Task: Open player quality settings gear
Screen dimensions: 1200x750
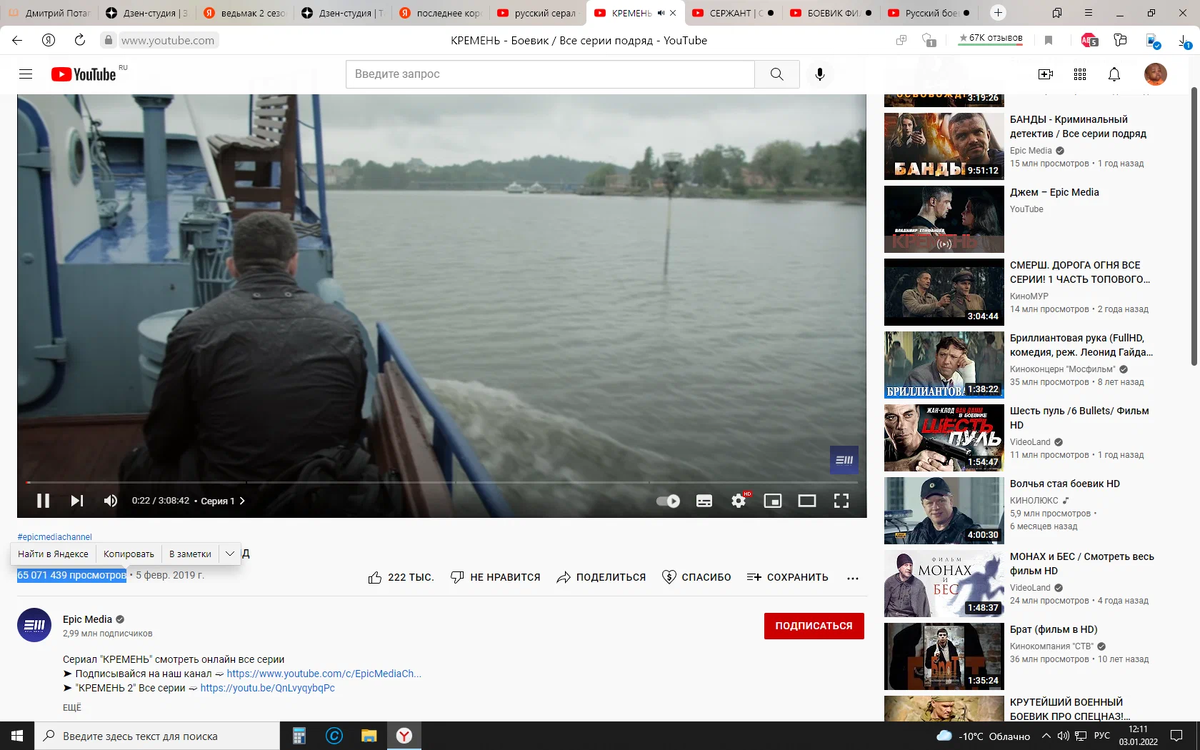Action: coord(739,500)
